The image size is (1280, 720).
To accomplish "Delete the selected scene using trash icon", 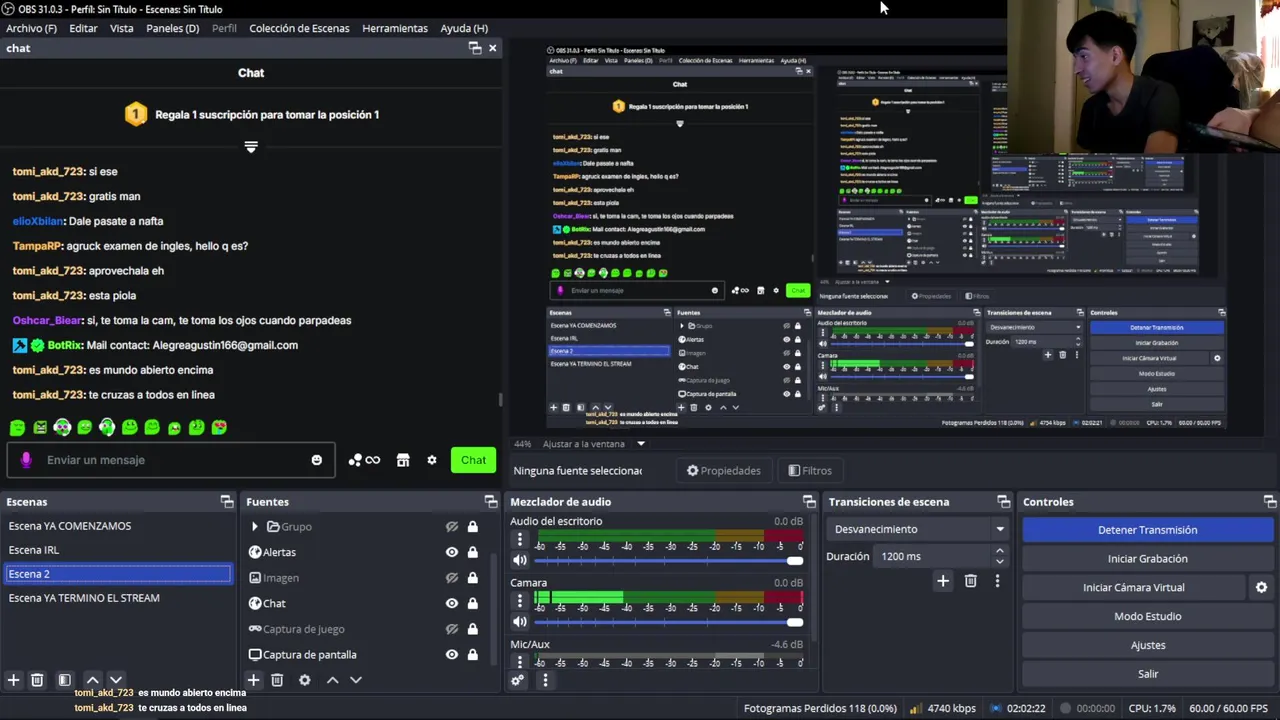I will point(37,680).
